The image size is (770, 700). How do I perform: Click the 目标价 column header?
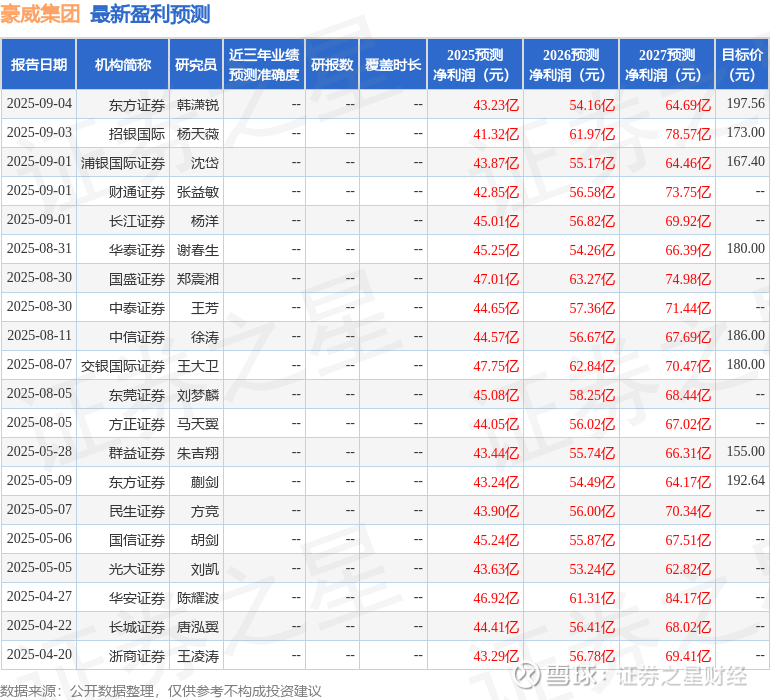click(742, 64)
